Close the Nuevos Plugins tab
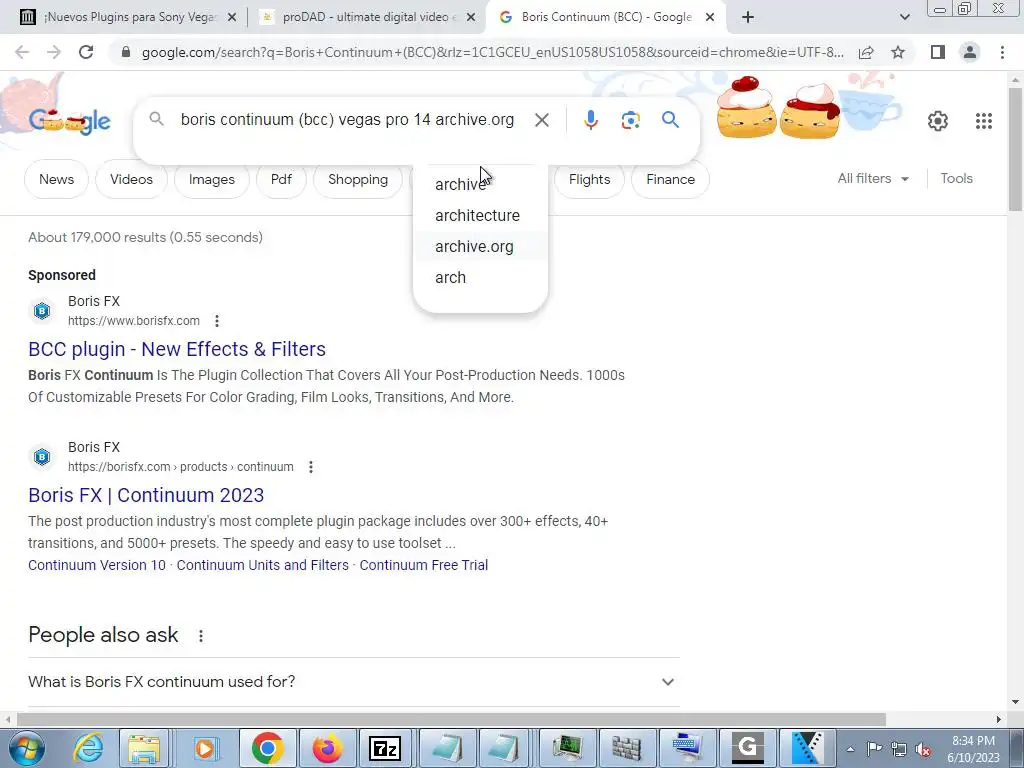The height and width of the screenshot is (768, 1024). [232, 18]
